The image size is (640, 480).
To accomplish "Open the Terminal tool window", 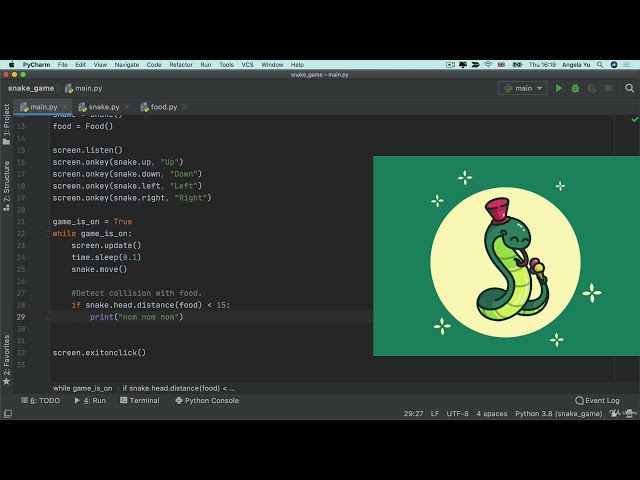I will 140,400.
